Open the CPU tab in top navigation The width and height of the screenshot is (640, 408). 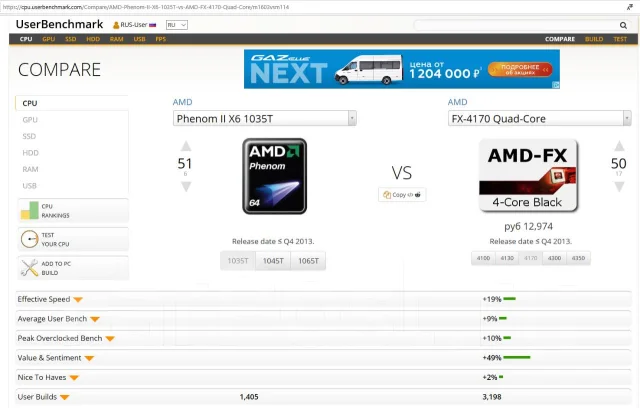[x=26, y=39]
